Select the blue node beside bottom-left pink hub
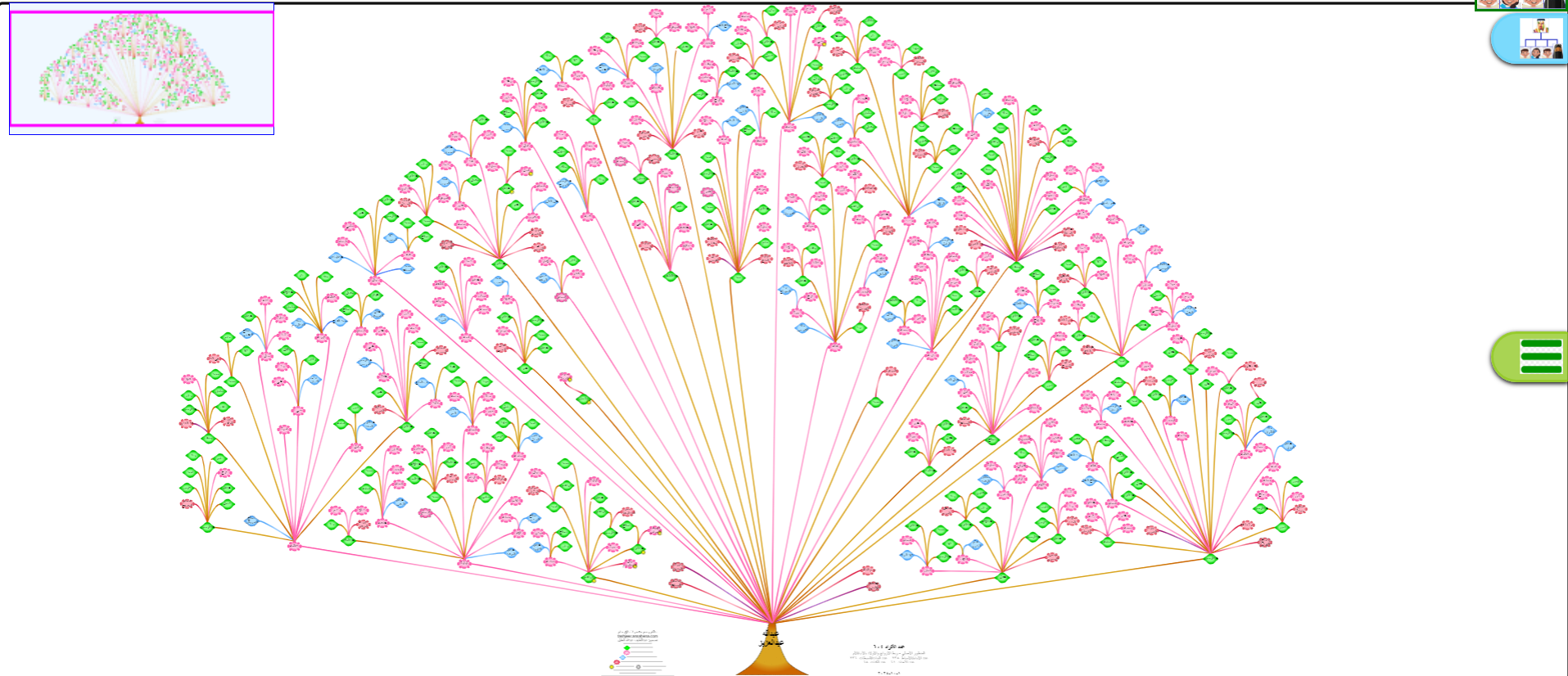The image size is (1568, 676). click(x=252, y=521)
